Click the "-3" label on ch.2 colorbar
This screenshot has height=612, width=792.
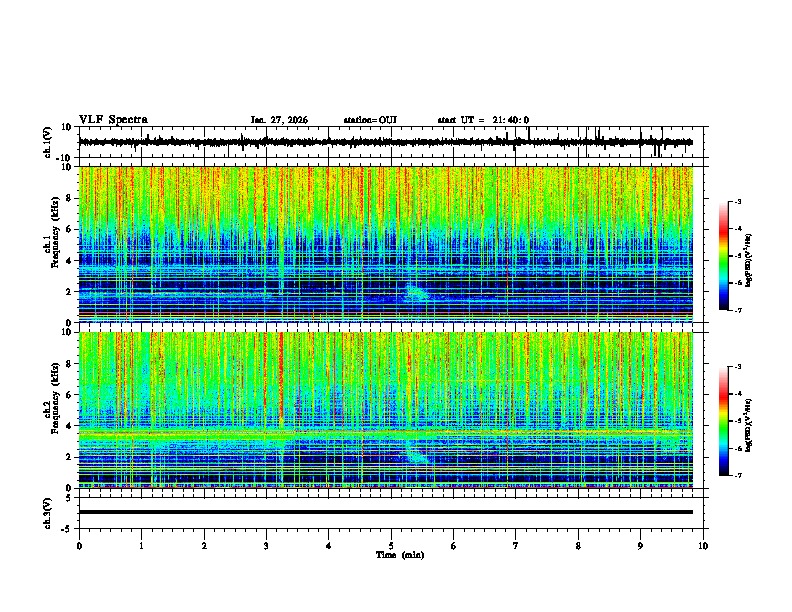pos(737,367)
